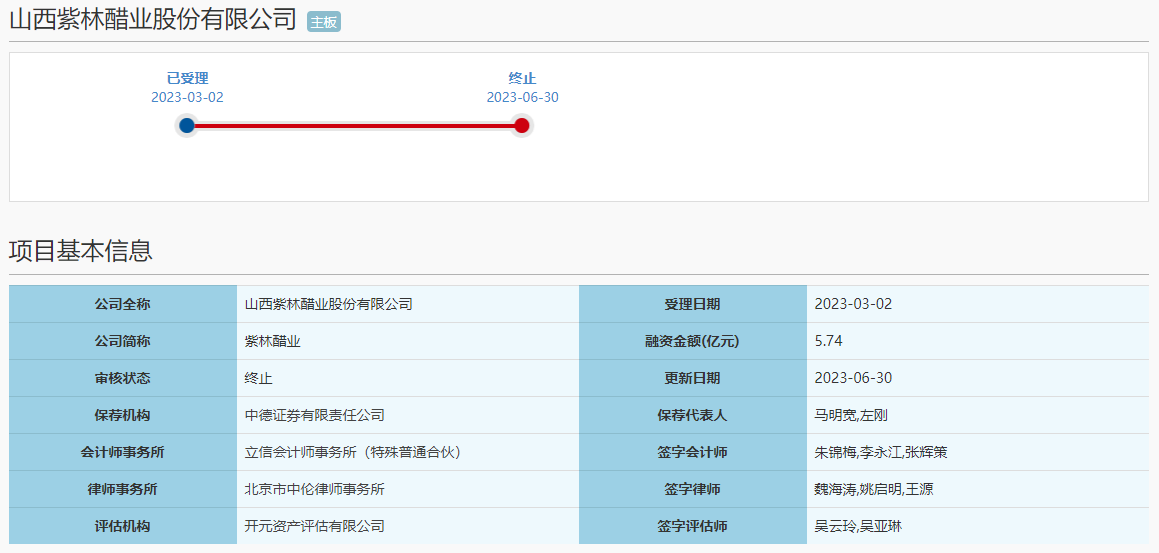Click date 2023-06-30 under 终止
Viewport: 1159px width, 553px height.
coord(522,98)
